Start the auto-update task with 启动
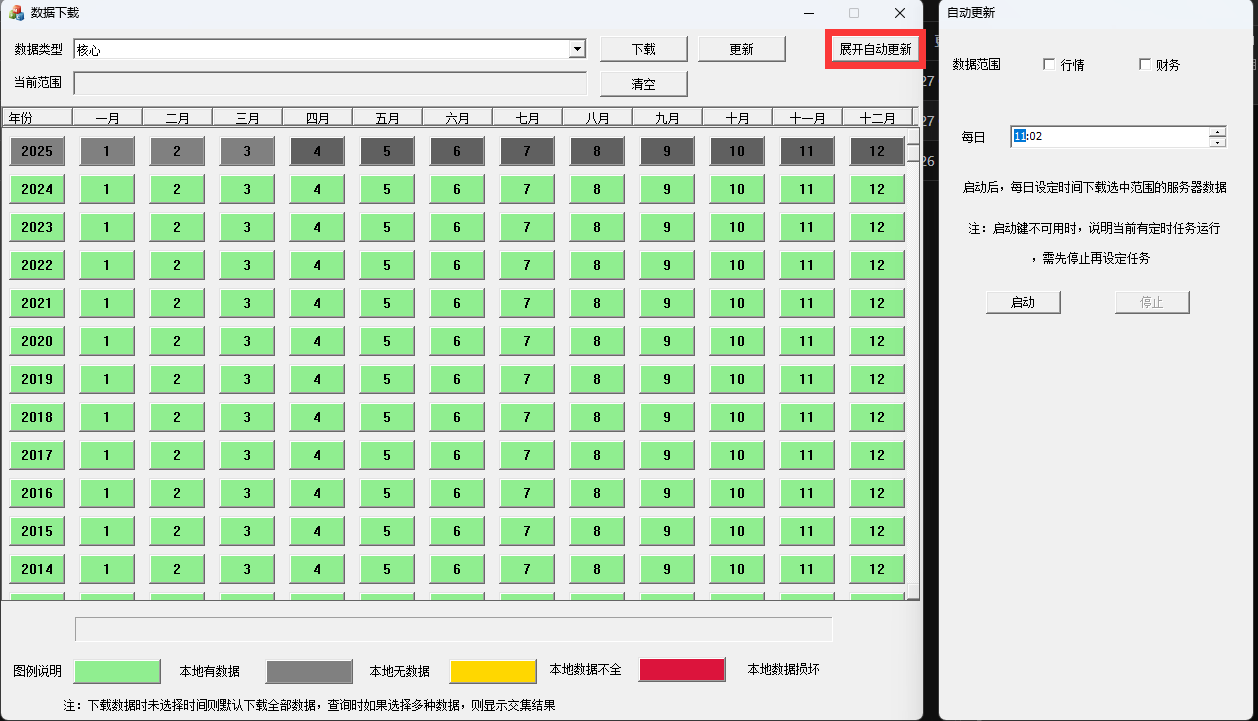This screenshot has height=721, width=1258. click(x=1022, y=302)
